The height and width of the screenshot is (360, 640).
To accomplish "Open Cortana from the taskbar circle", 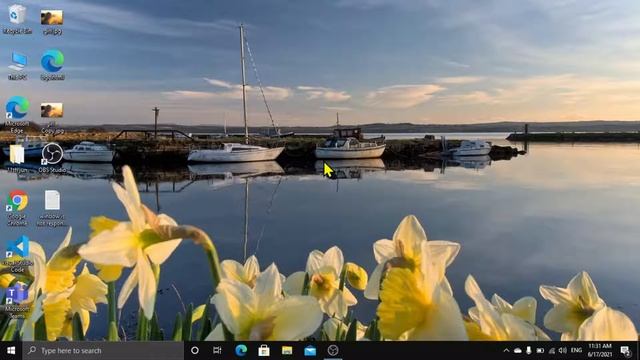I will (x=195, y=351).
